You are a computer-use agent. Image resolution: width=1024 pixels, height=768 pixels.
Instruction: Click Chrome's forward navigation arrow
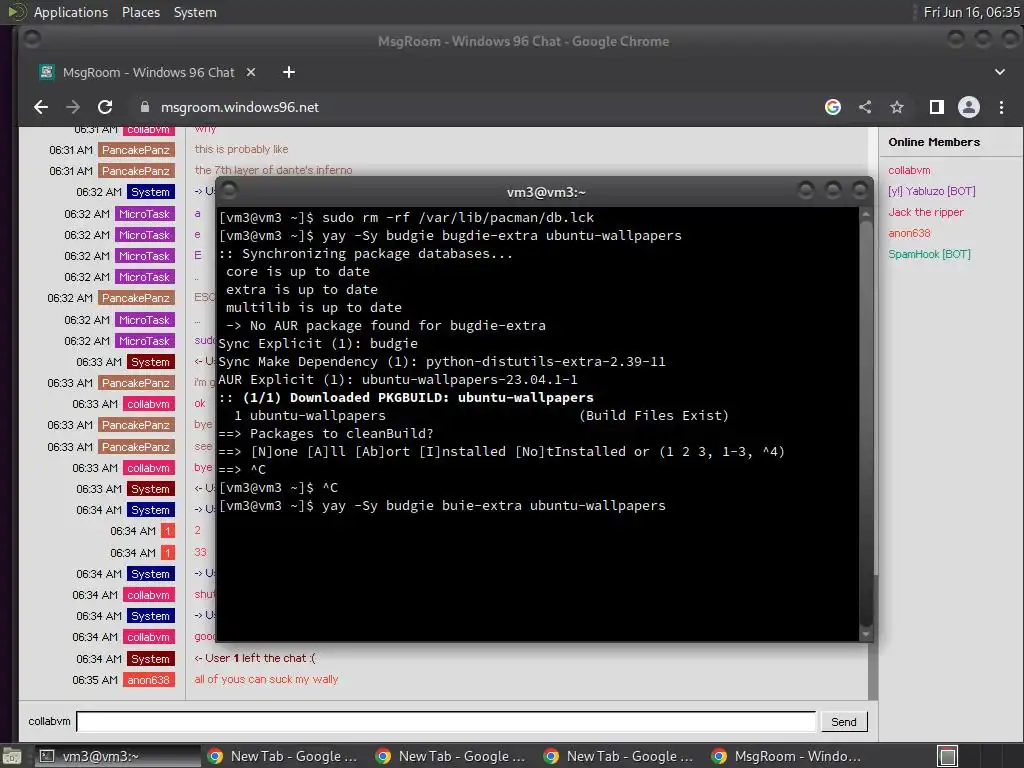point(73,107)
